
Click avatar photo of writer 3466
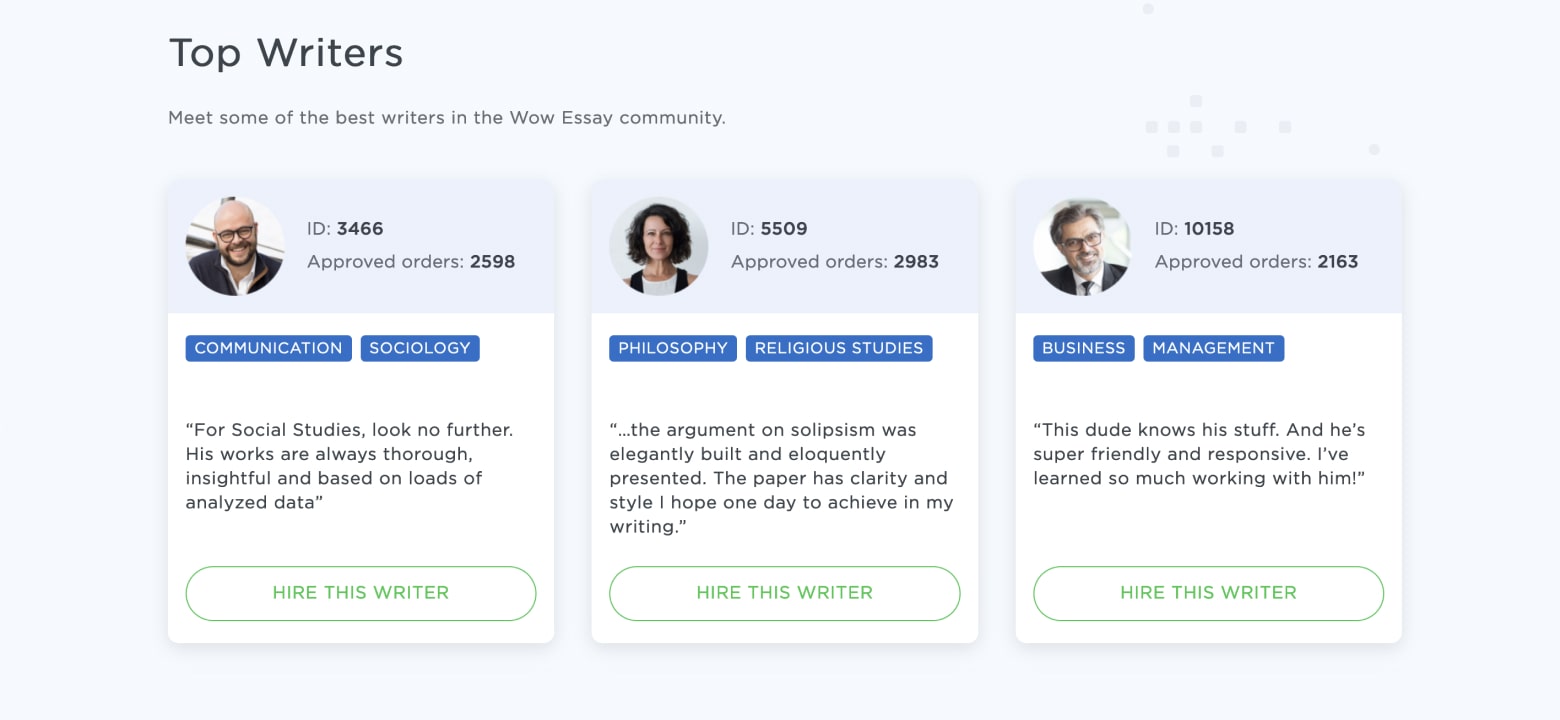click(x=235, y=246)
